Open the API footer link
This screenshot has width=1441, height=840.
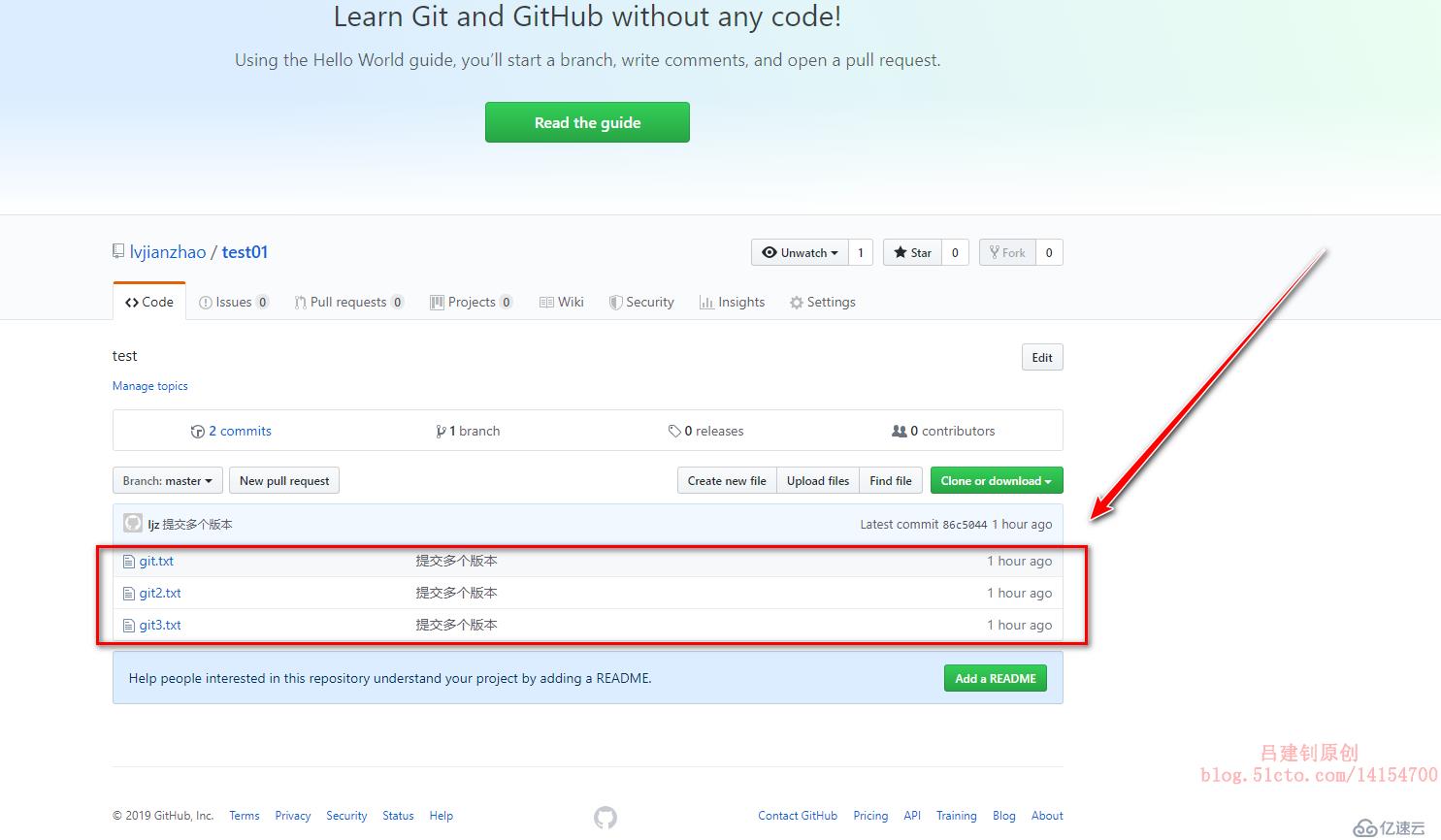click(912, 816)
